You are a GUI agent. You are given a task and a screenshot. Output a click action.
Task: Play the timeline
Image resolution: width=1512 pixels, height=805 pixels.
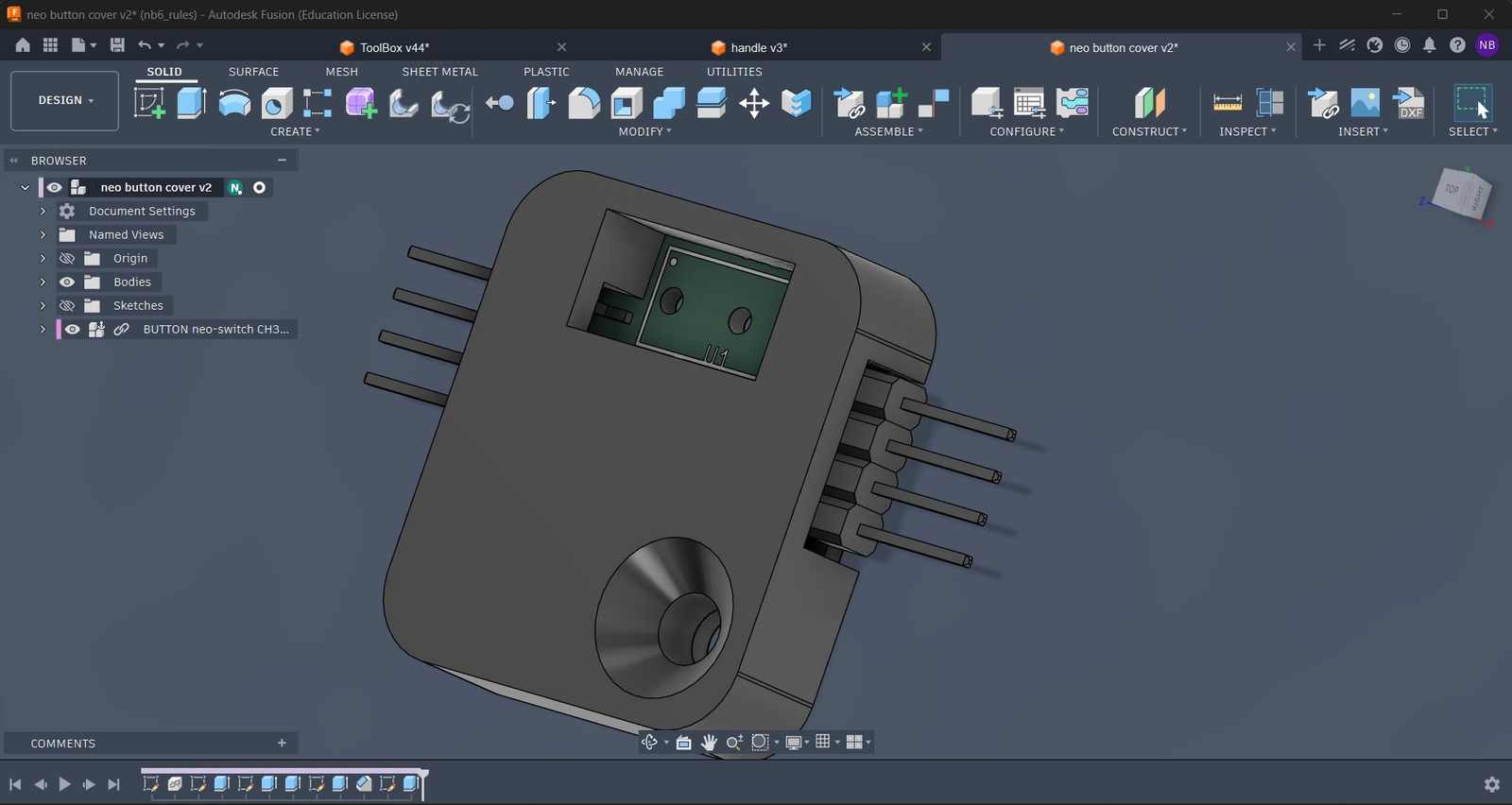[64, 784]
